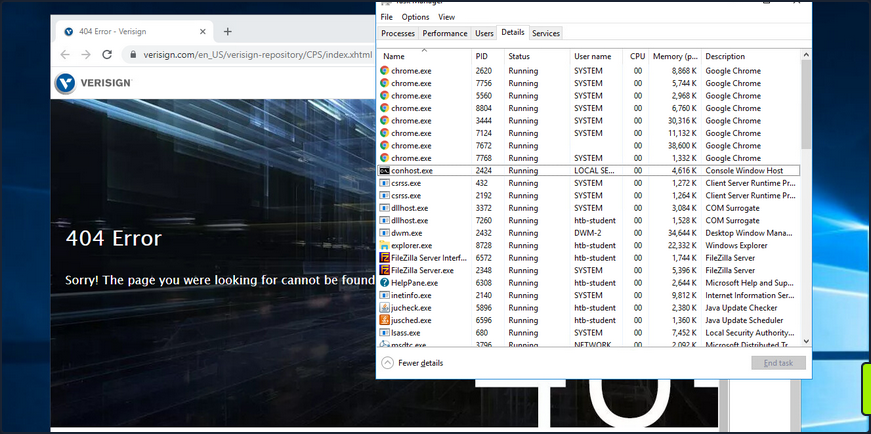This screenshot has width=871, height=434.
Task: Click Chrome's back arrow button
Action: pyautogui.click(x=65, y=54)
